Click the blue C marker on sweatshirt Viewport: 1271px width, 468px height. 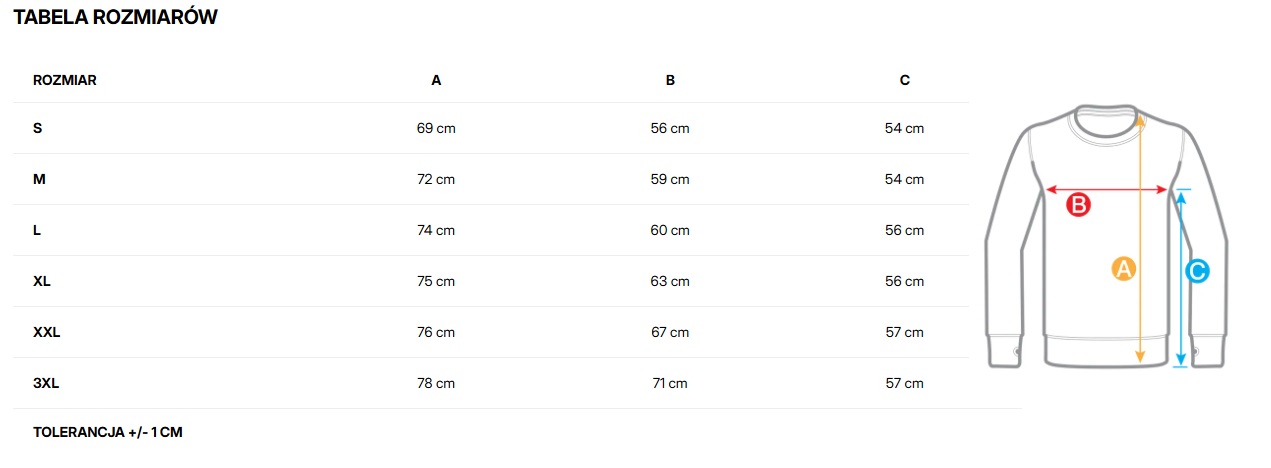[1197, 270]
